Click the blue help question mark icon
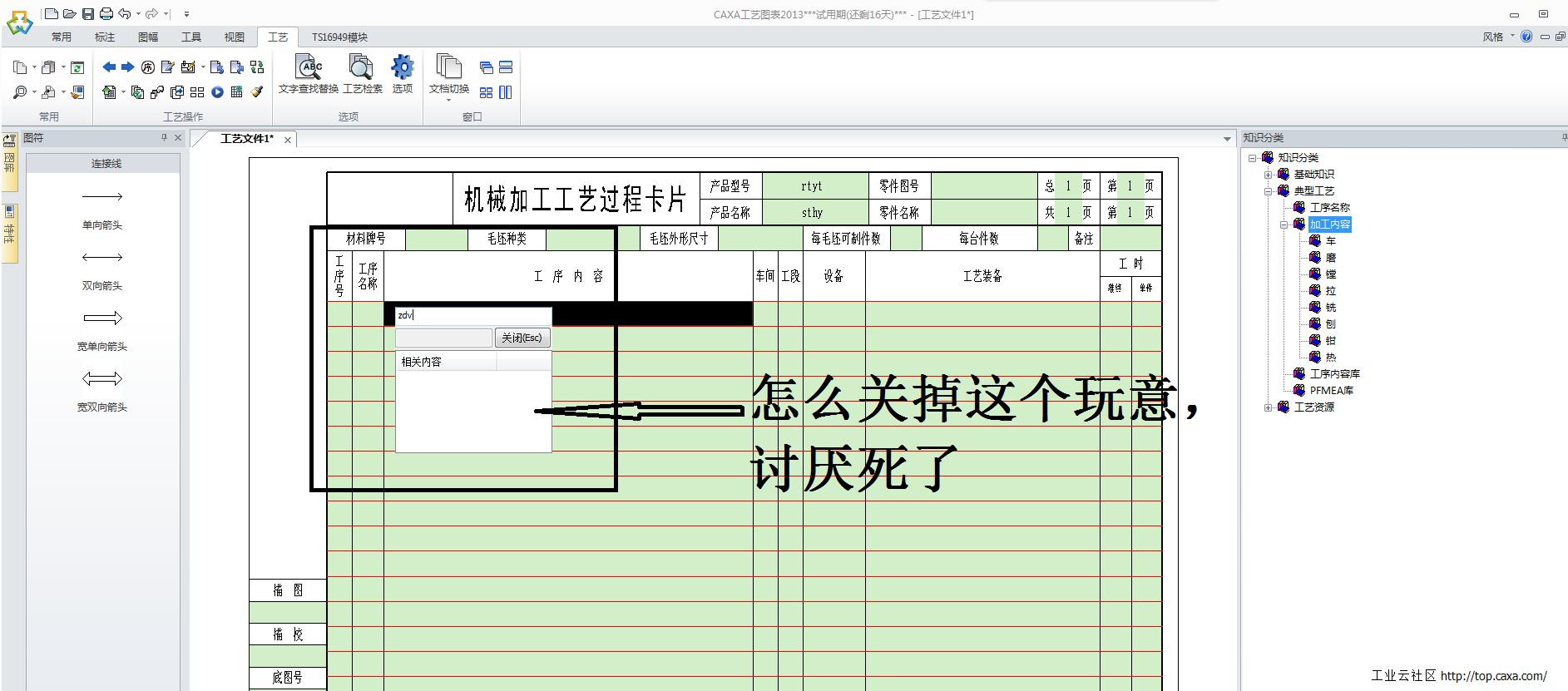Screen dimensions: 1568x691 click(1526, 37)
